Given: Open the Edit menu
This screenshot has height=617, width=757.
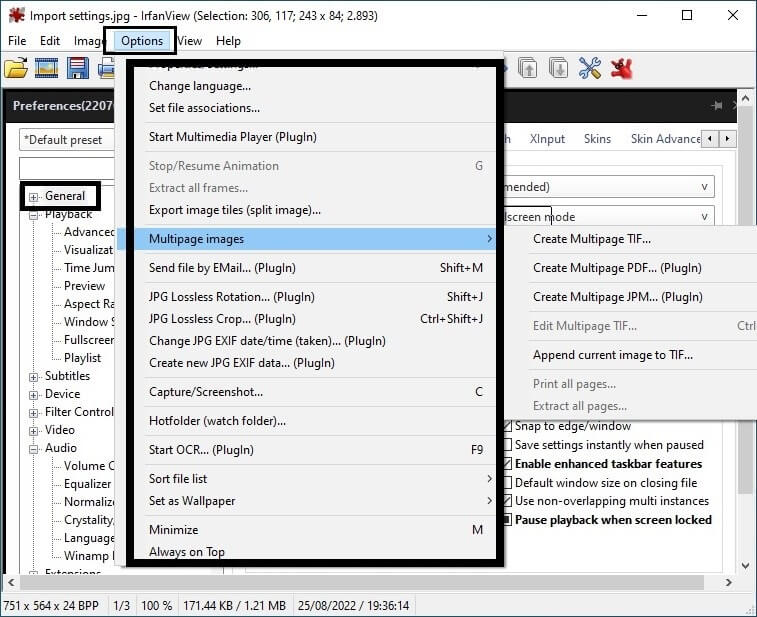Looking at the screenshot, I should coord(50,41).
